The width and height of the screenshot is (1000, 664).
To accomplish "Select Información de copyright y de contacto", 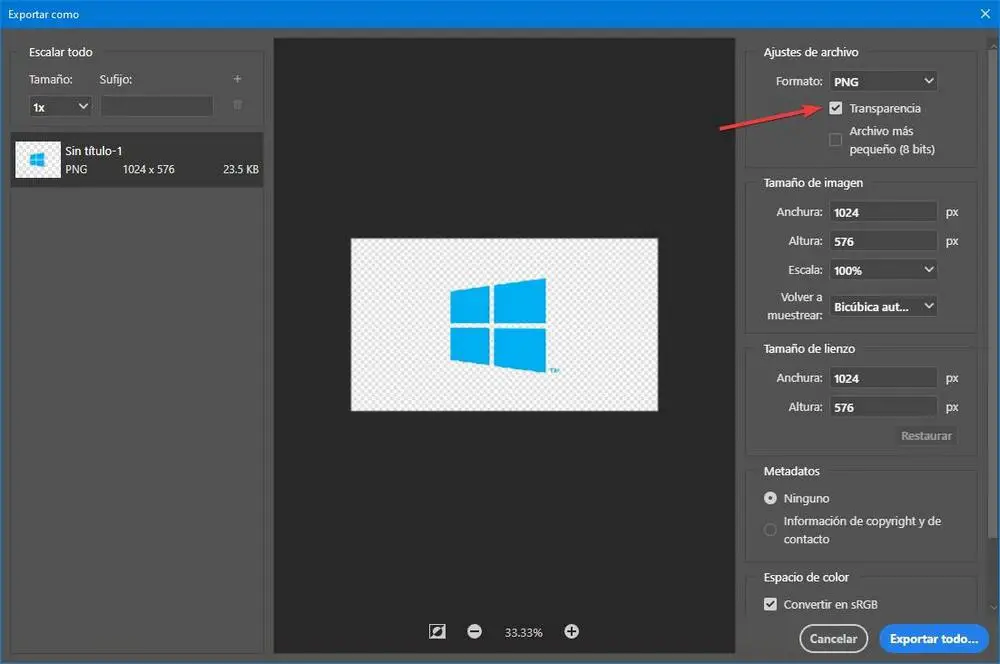I will (x=770, y=529).
